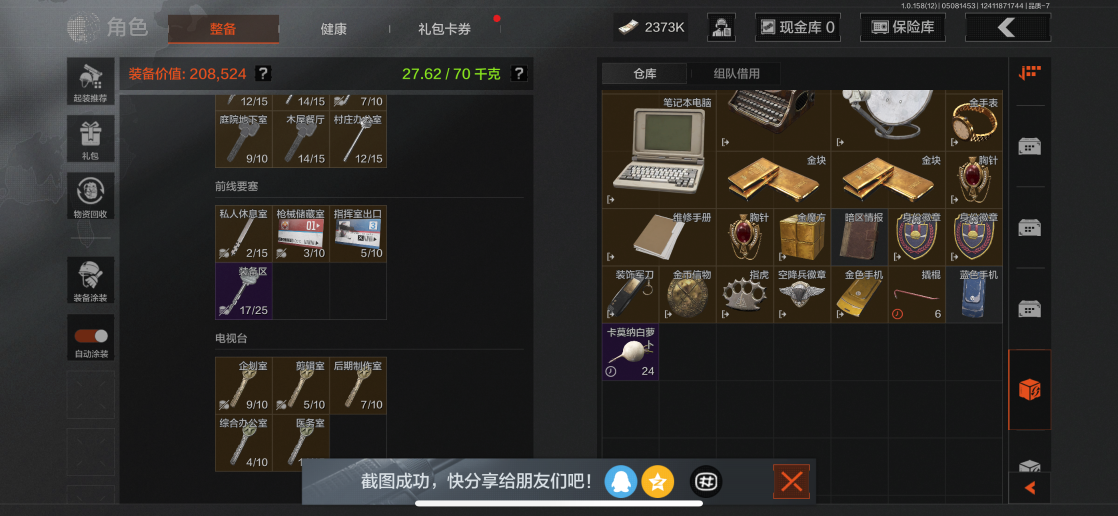Close the screenshot share banner
This screenshot has width=1118, height=516.
click(x=791, y=482)
